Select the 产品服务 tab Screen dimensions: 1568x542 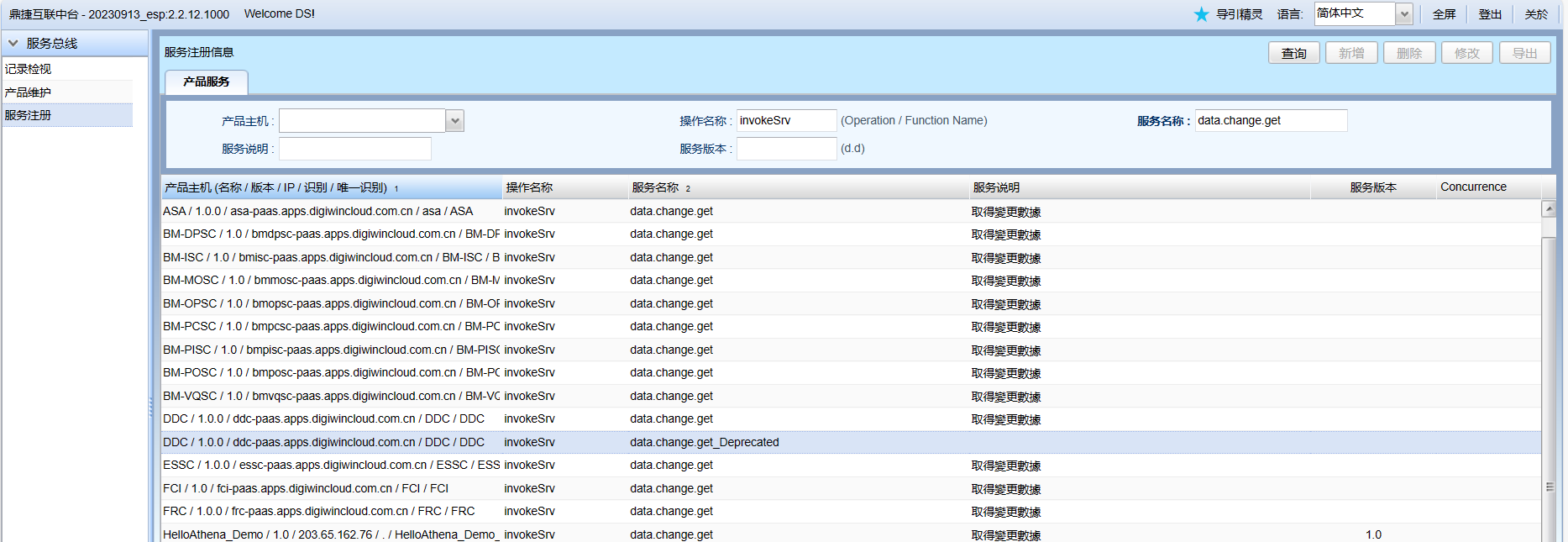click(x=206, y=82)
